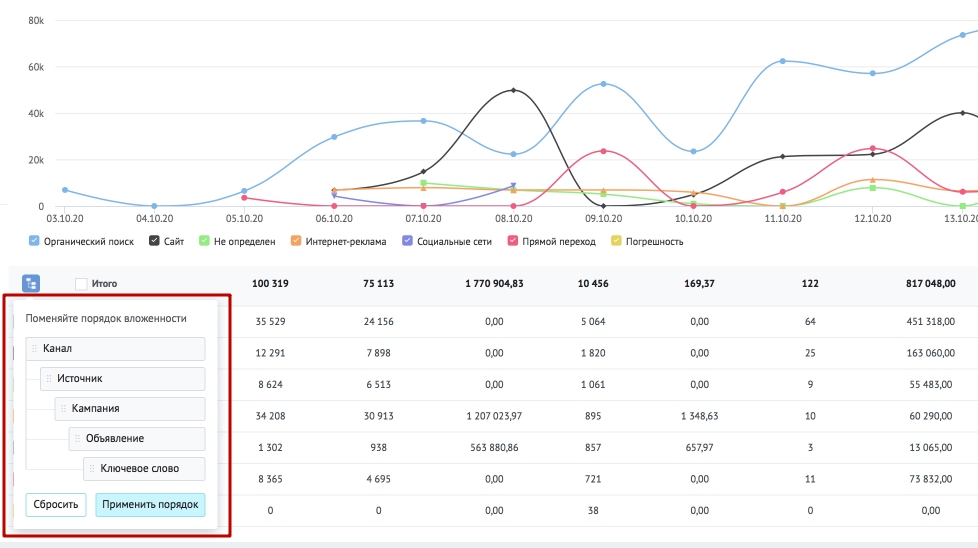Image resolution: width=978 pixels, height=548 pixels.
Task: Toggle Социальные сети legend checkbox
Action: [407, 241]
